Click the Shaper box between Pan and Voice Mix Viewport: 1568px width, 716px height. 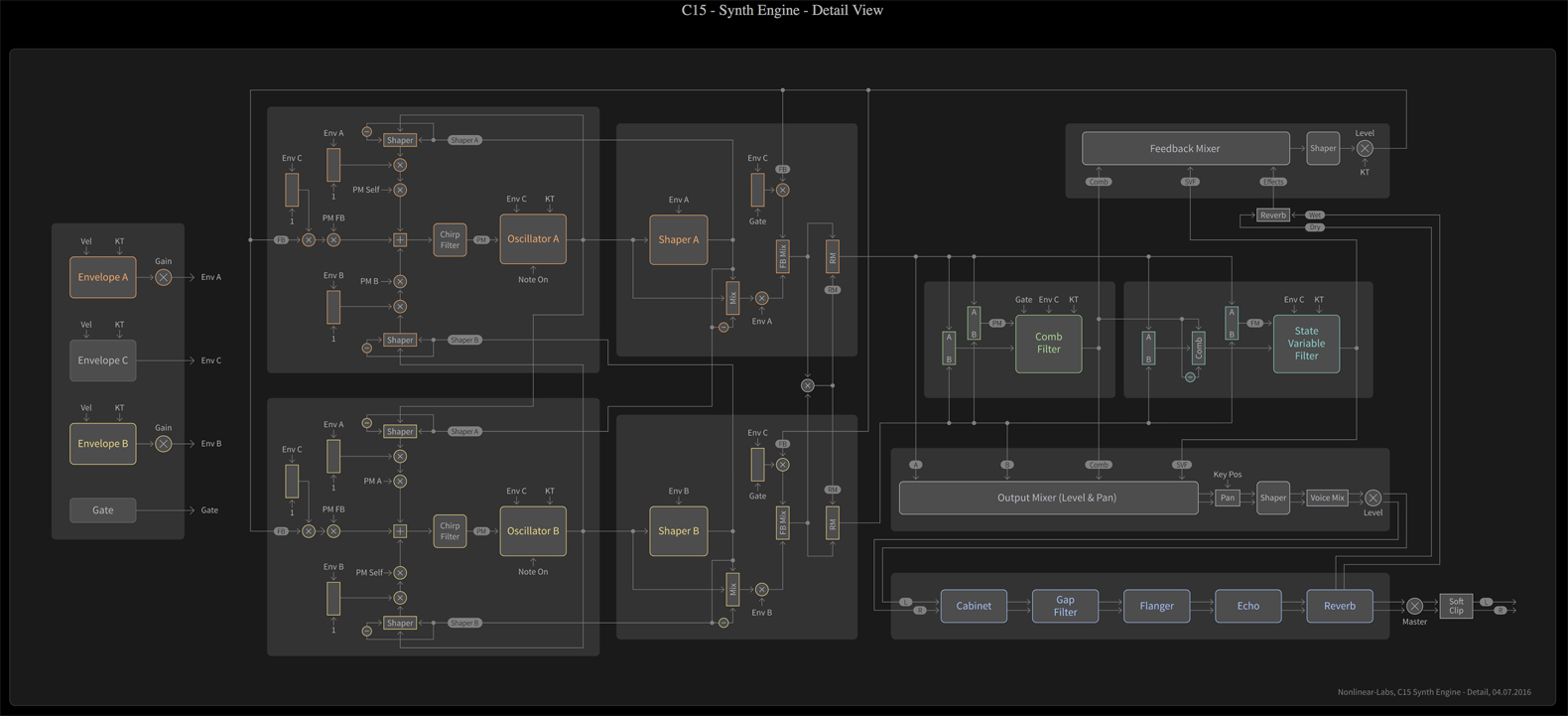coord(1273,498)
